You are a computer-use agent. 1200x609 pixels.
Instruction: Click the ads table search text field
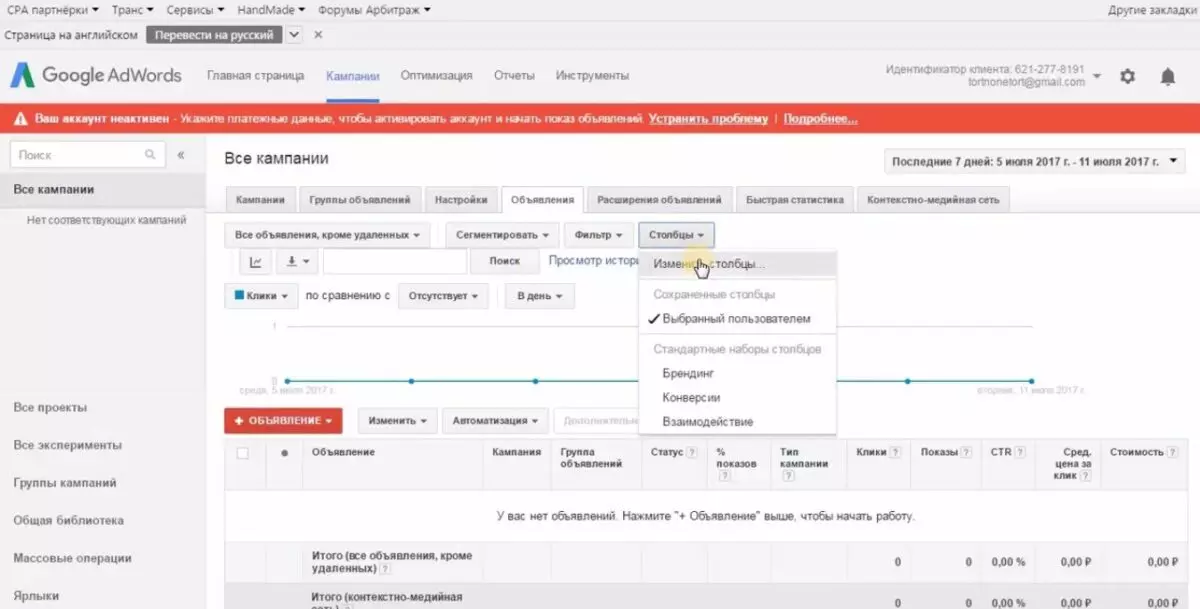coord(395,261)
